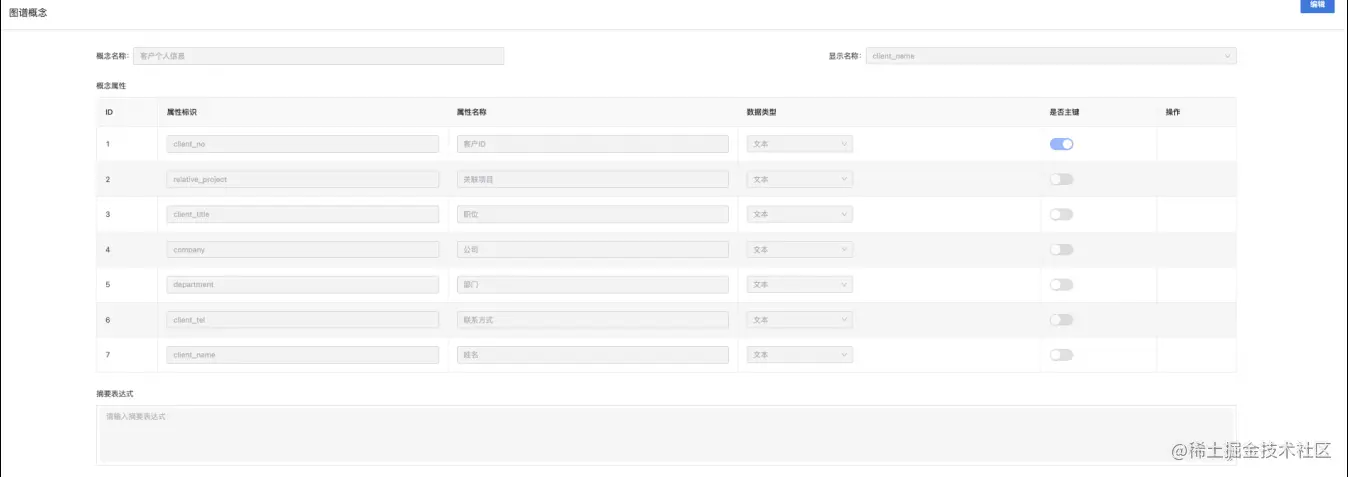The width and height of the screenshot is (1348, 477).
Task: Click the company attribute identifier field
Action: 303,249
